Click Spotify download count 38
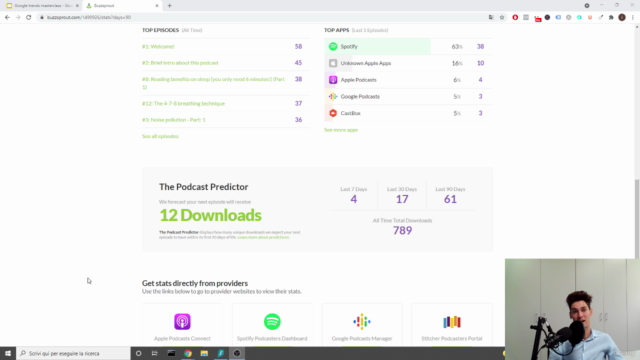This screenshot has width=640, height=360. pyautogui.click(x=480, y=47)
